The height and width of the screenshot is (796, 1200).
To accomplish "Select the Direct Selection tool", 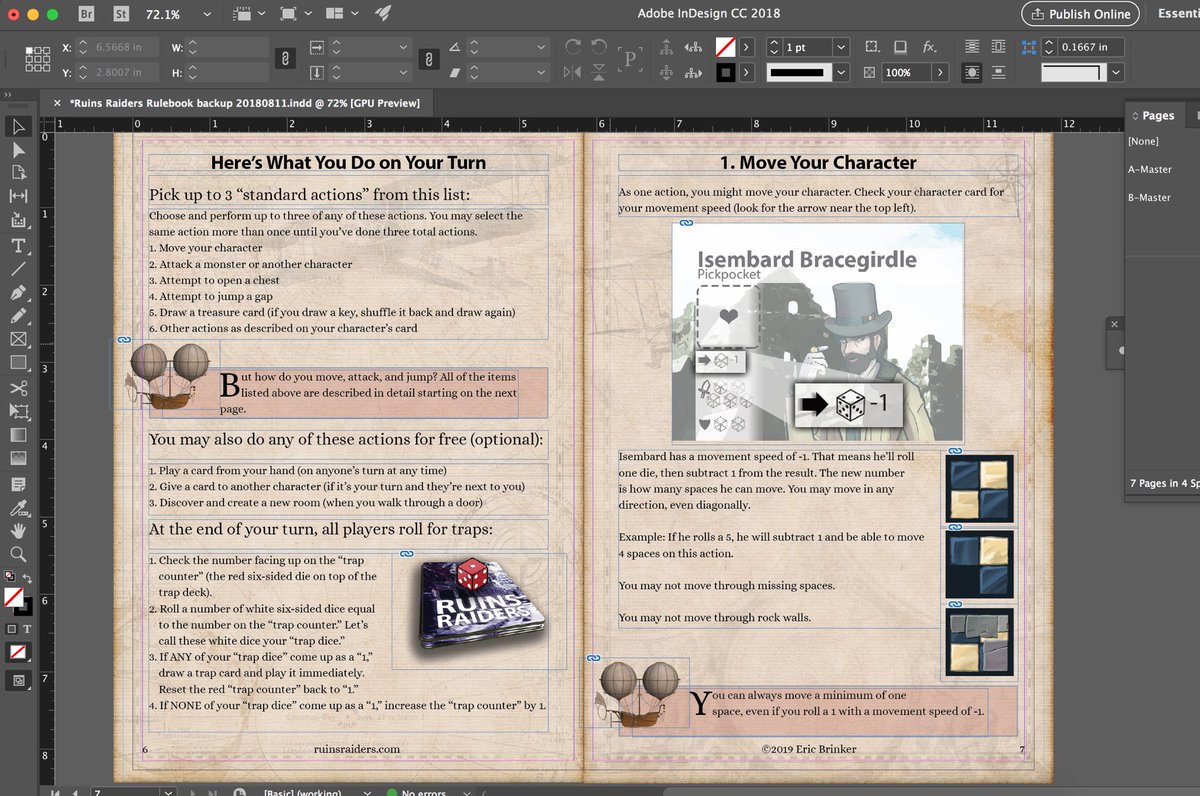I will (x=18, y=150).
